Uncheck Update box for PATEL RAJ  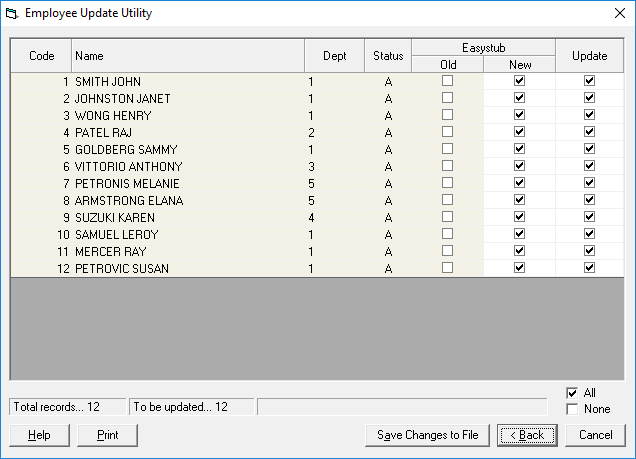[589, 132]
